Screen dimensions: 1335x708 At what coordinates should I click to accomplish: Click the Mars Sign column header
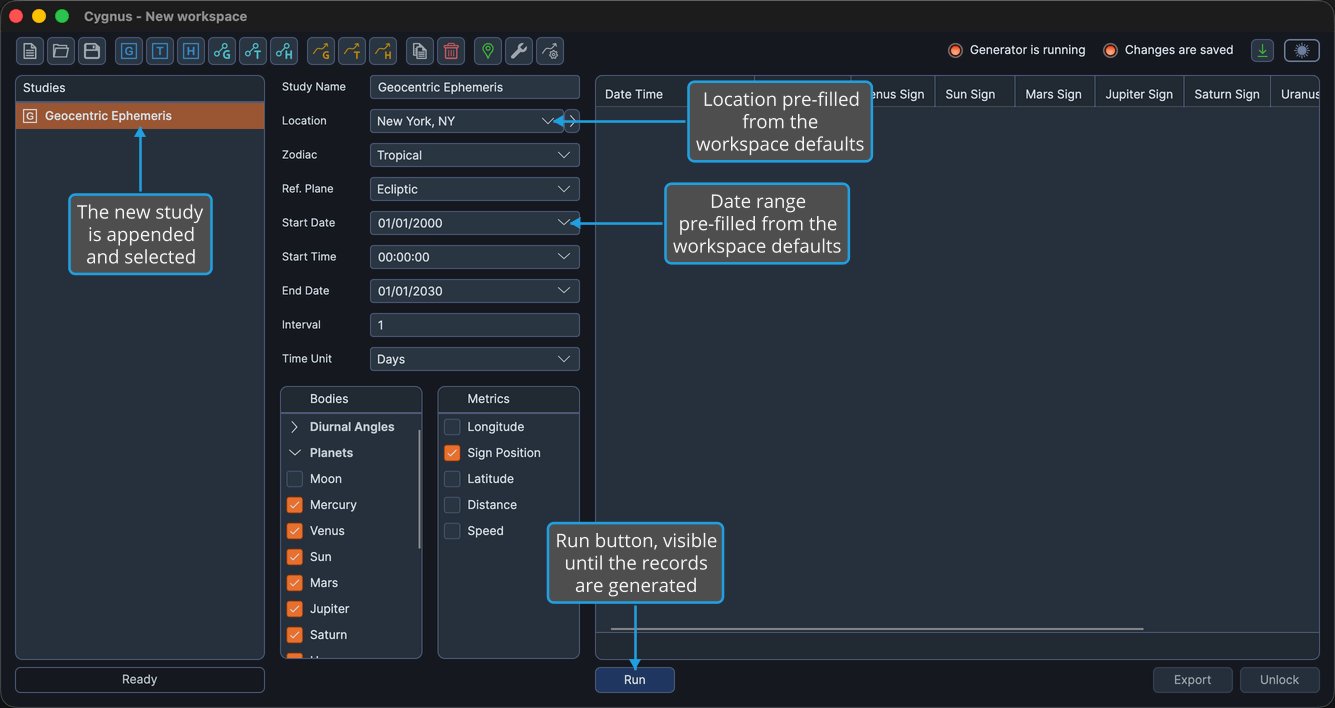pos(1055,94)
